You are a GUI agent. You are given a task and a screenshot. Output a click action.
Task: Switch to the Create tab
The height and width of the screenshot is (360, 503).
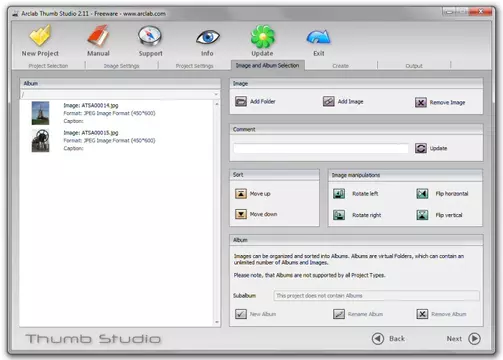[341, 66]
